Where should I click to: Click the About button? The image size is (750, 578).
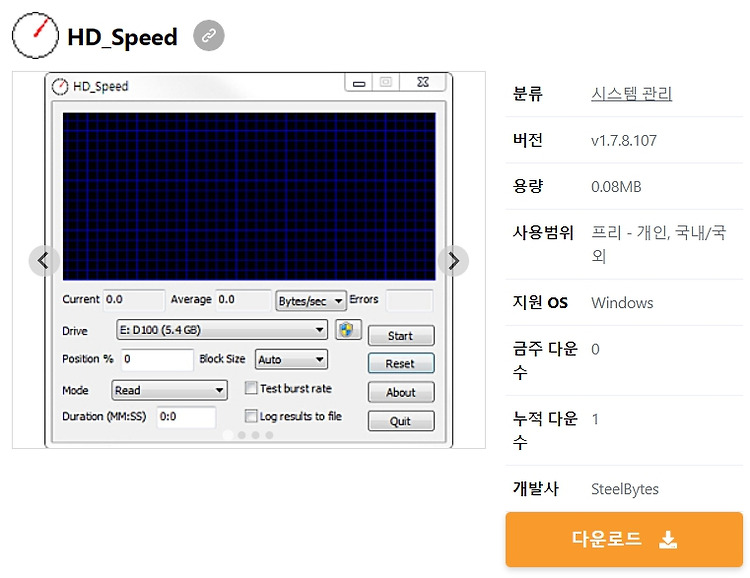tap(401, 392)
